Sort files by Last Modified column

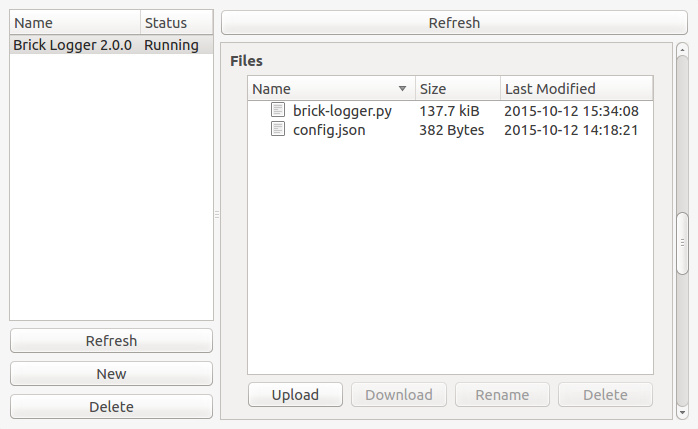click(x=577, y=89)
